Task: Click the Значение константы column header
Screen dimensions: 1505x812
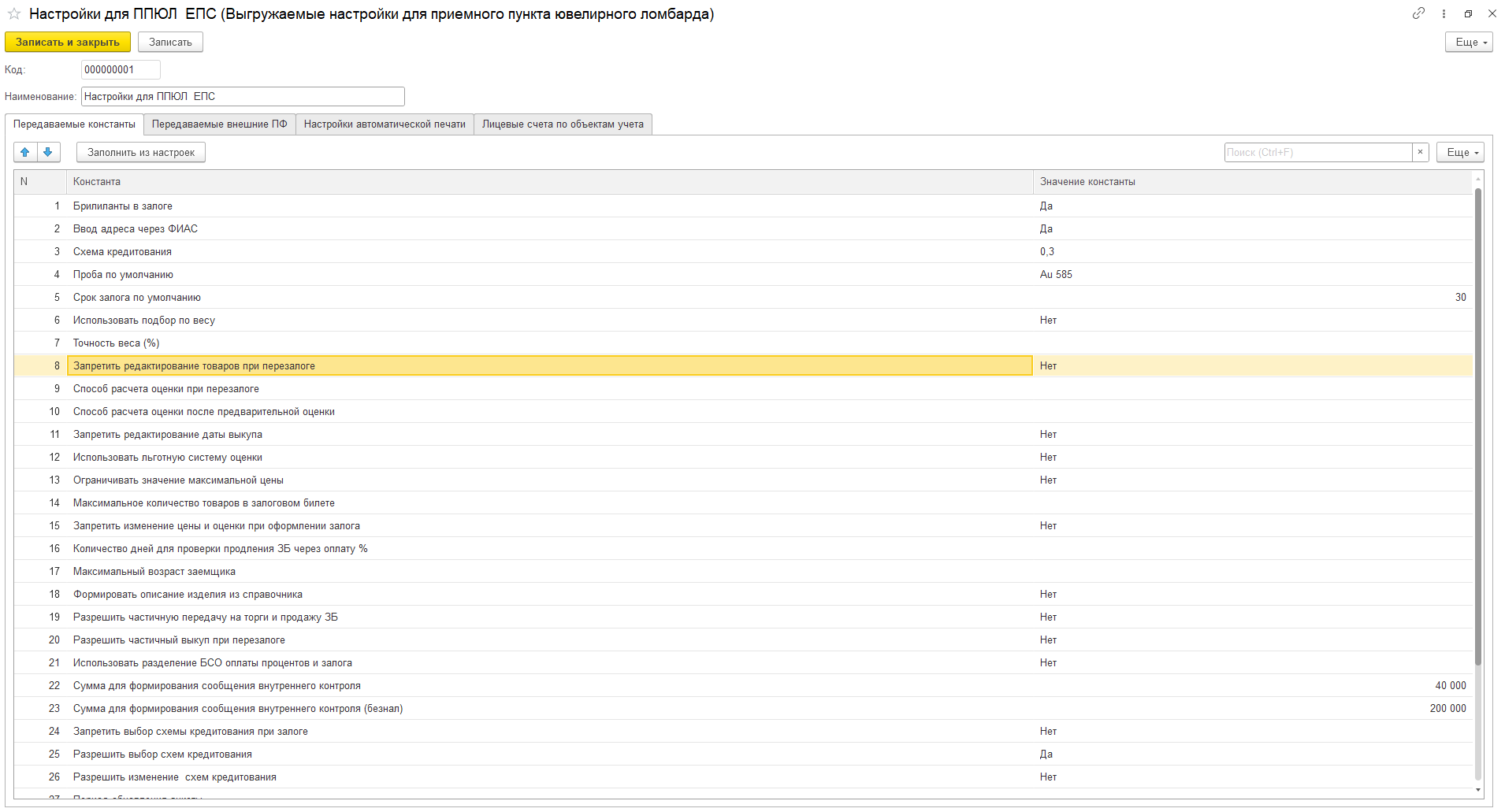Action: 1253,182
